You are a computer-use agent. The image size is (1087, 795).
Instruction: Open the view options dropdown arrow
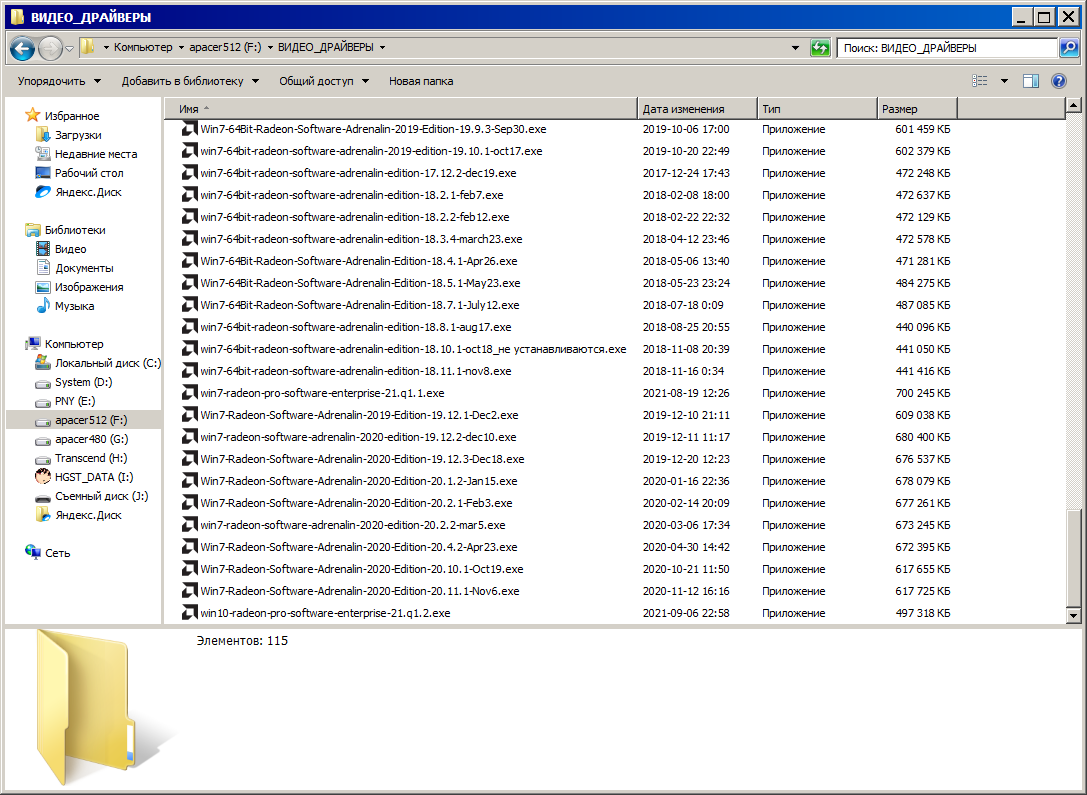(1004, 81)
